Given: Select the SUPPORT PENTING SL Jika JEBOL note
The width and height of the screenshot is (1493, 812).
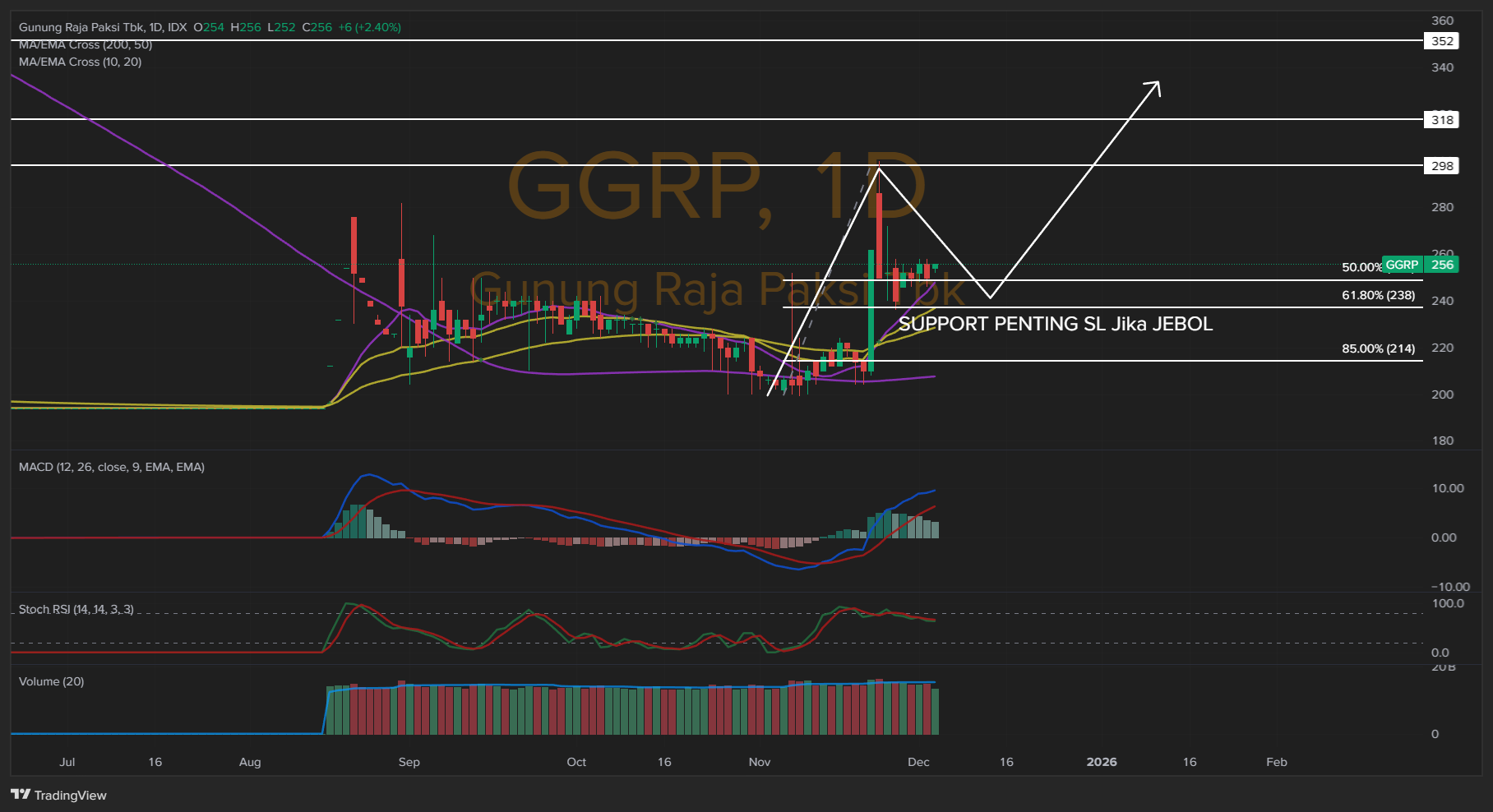Looking at the screenshot, I should click(1056, 324).
